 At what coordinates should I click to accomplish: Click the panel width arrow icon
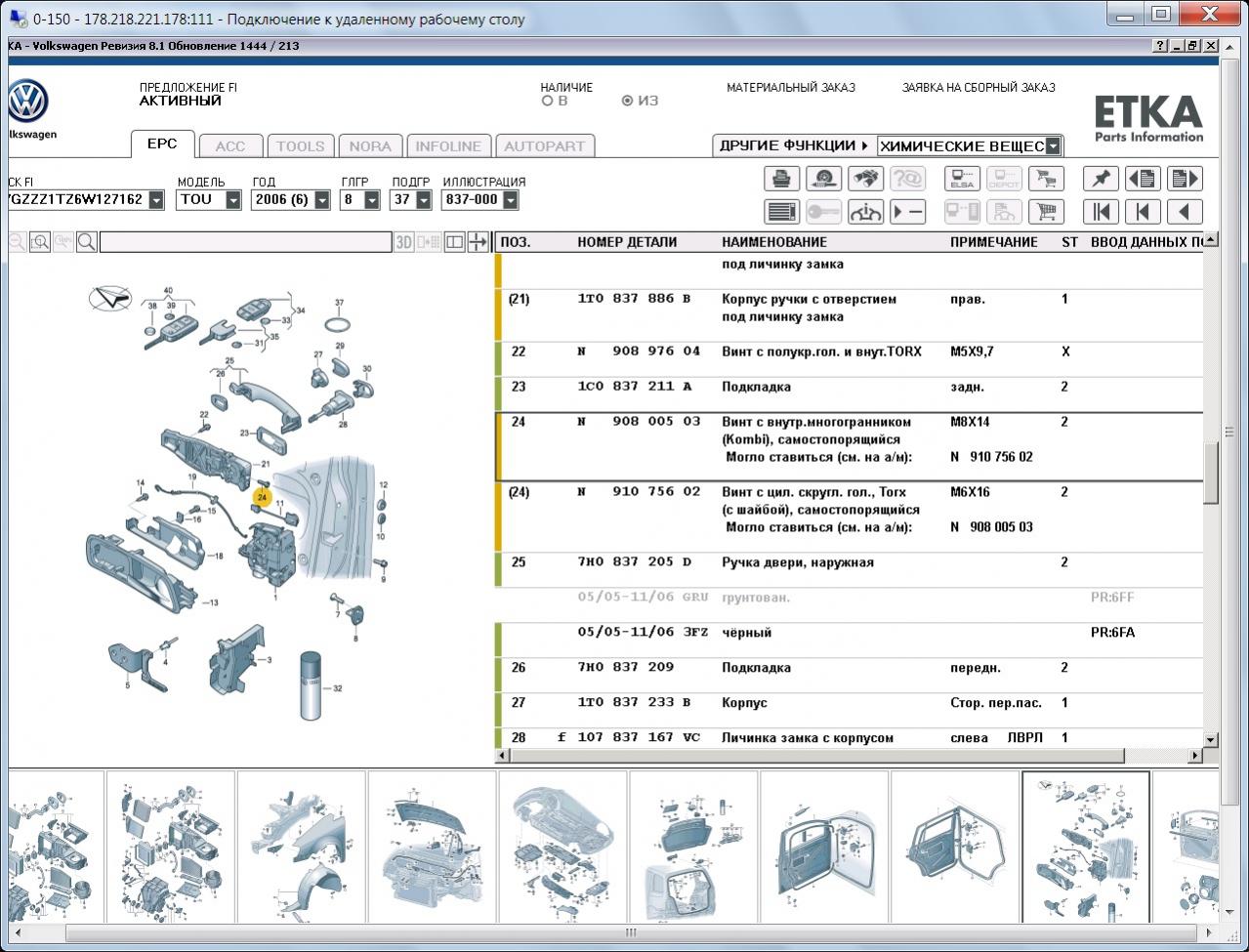[x=478, y=242]
